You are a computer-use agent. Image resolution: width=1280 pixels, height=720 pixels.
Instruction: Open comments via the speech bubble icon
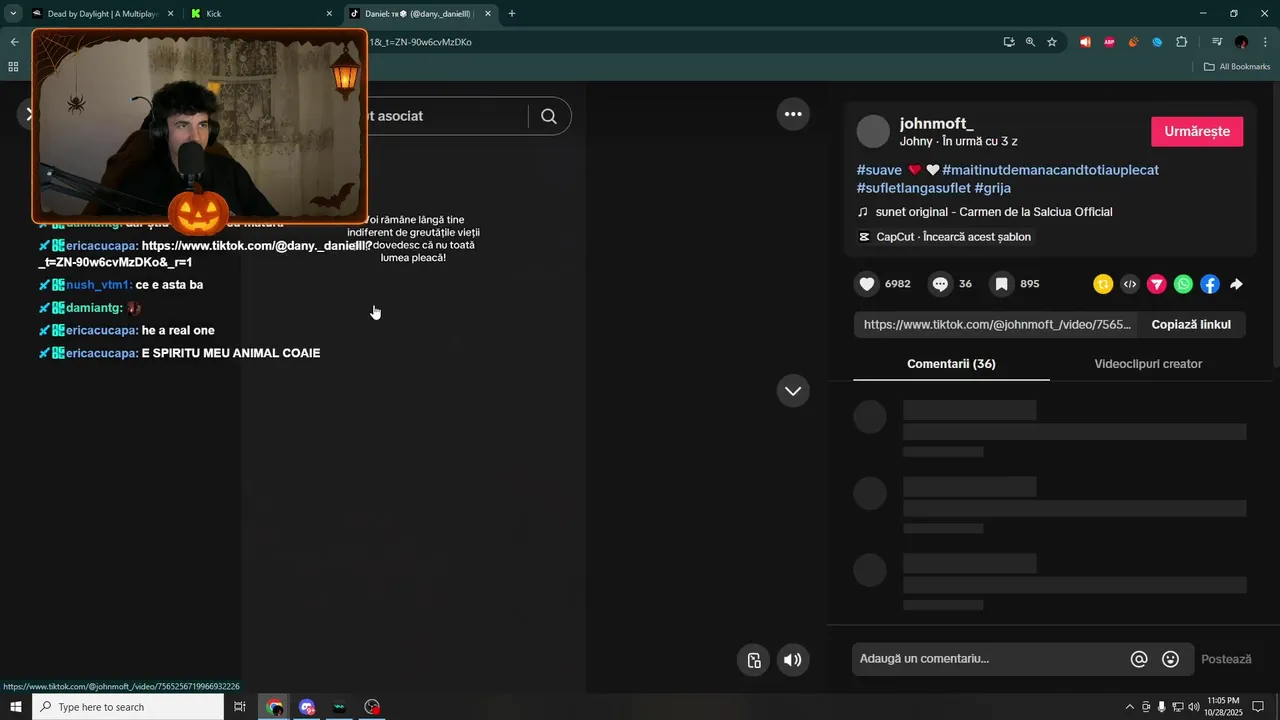(940, 284)
